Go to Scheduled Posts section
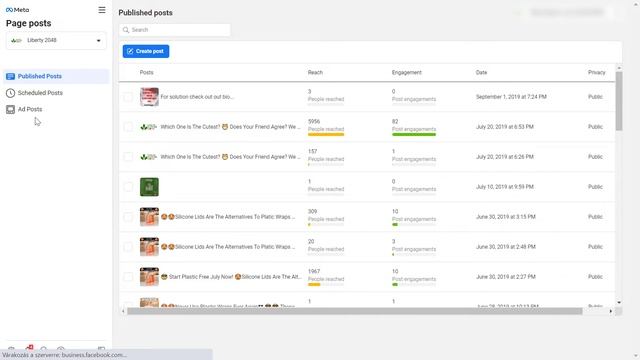640x360 pixels. pos(40,93)
